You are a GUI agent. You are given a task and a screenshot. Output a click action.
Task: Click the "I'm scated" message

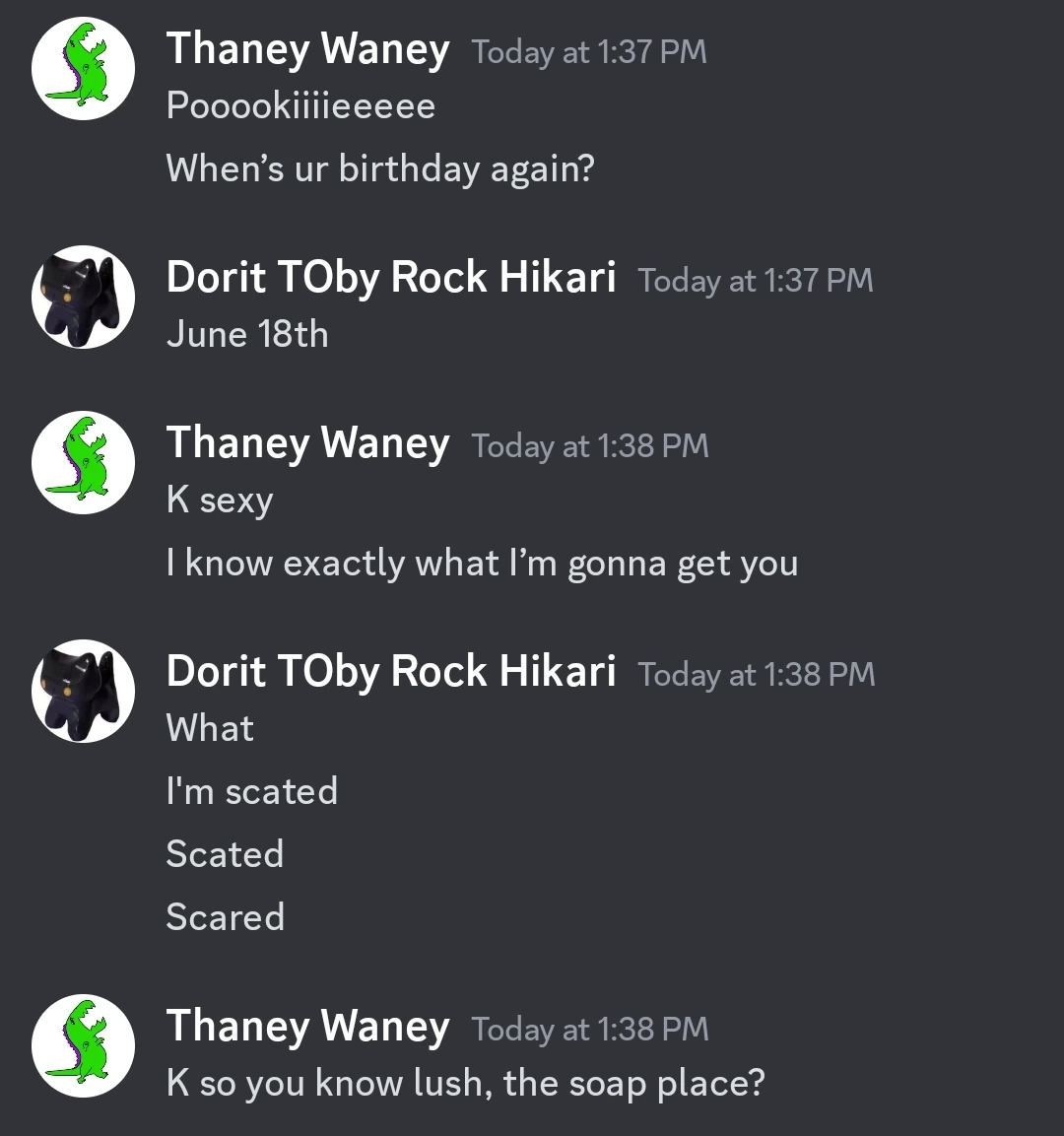252,791
